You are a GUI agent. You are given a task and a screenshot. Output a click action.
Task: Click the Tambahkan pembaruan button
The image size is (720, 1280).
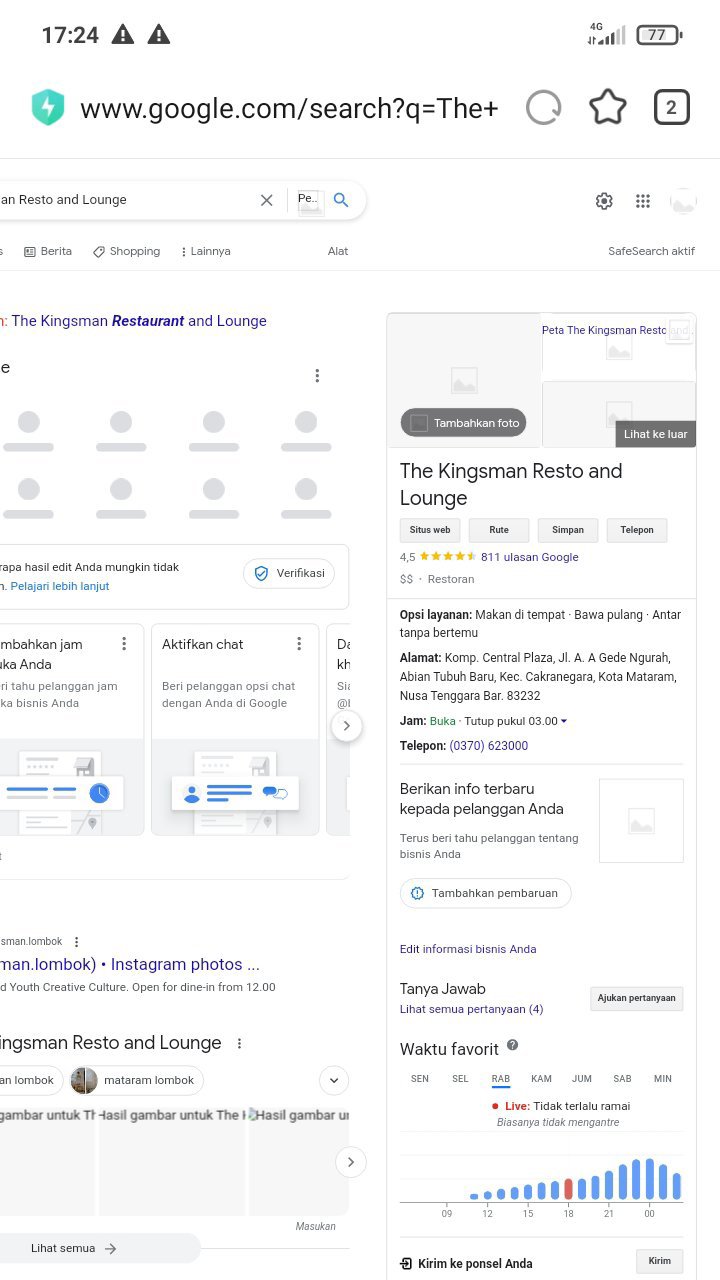[x=486, y=893]
